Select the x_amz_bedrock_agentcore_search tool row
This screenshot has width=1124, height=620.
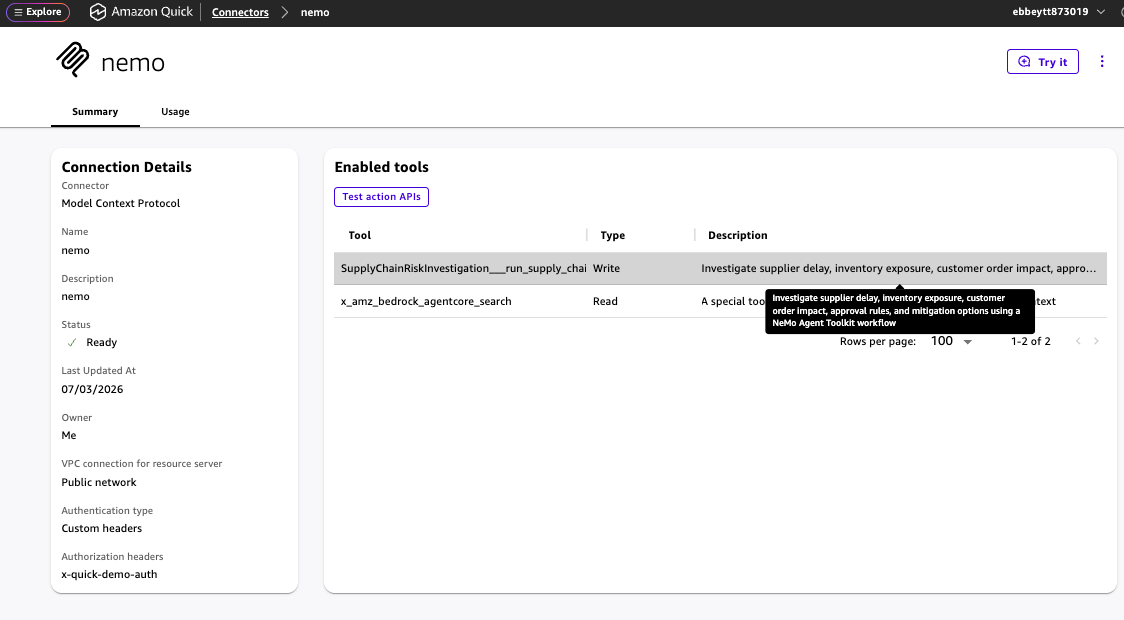point(720,301)
